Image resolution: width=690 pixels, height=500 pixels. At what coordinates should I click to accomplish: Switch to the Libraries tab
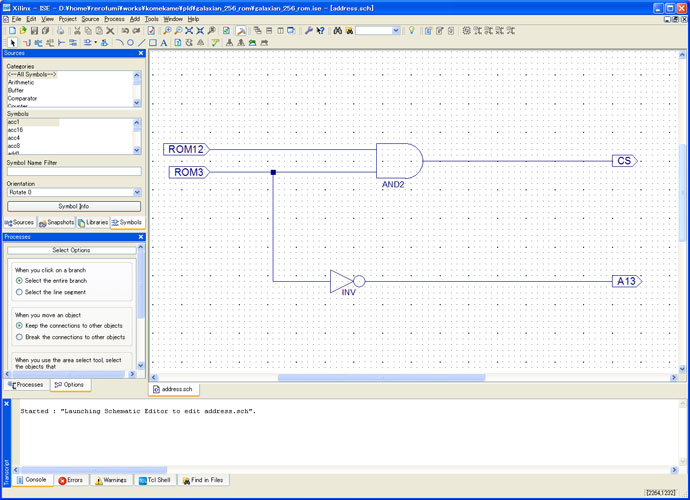[x=93, y=223]
